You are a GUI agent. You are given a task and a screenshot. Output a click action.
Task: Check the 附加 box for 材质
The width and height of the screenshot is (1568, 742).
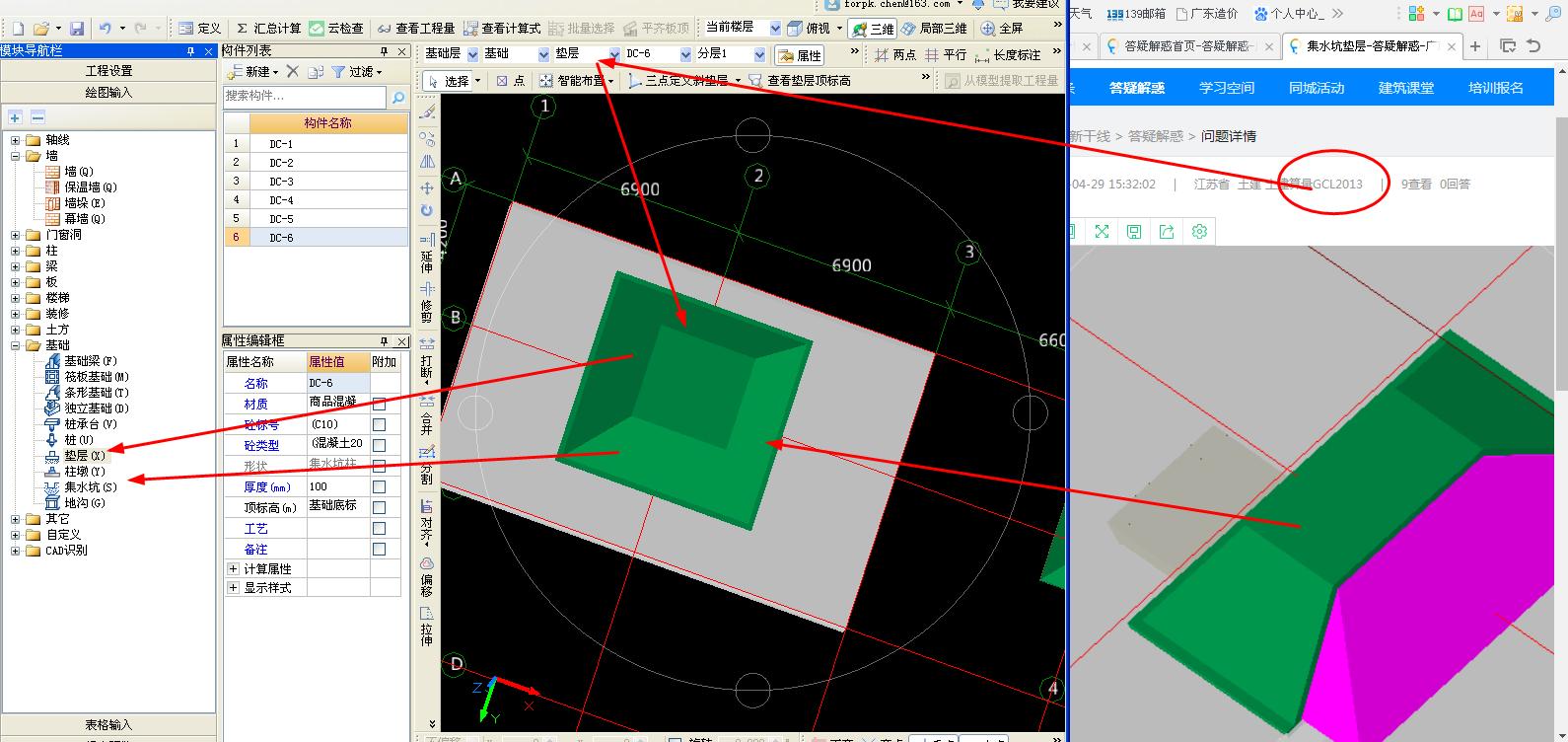coord(379,404)
